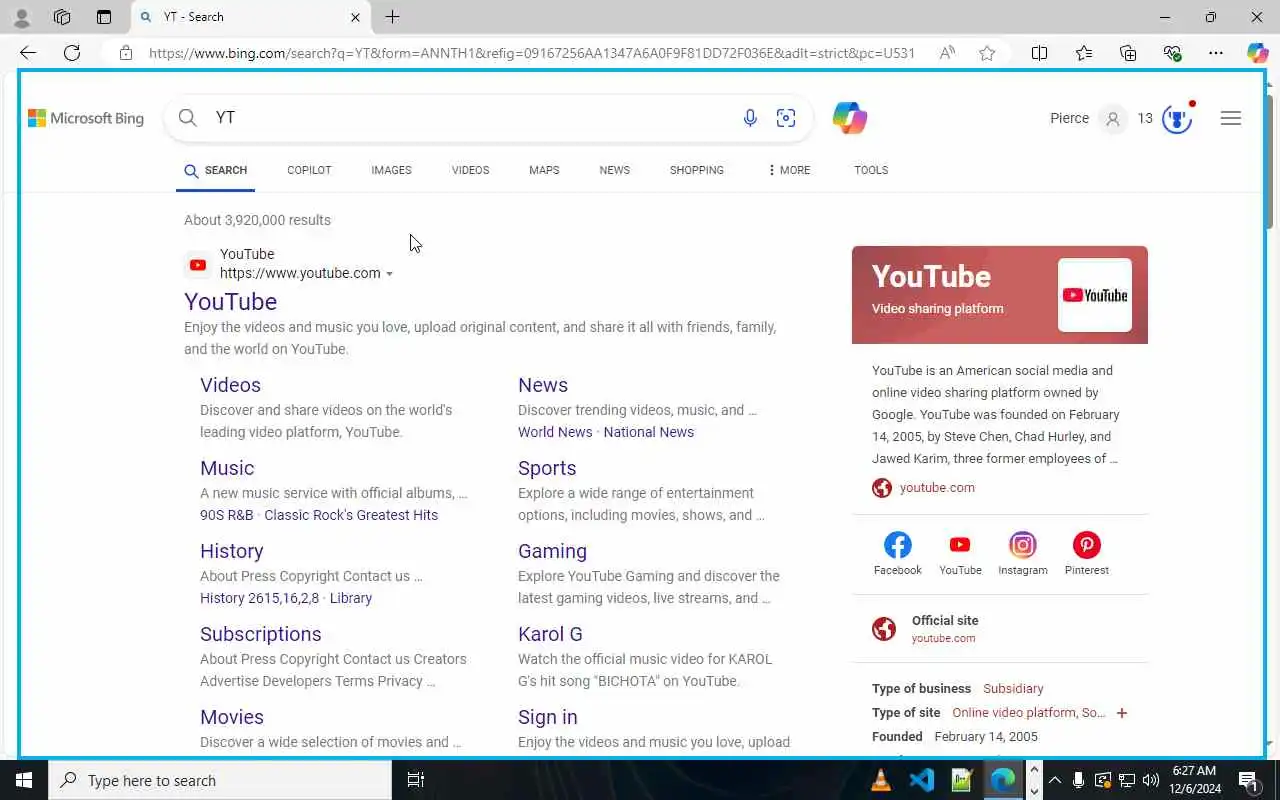This screenshot has height=800, width=1280.
Task: Click the voice search microphone icon
Action: [750, 118]
